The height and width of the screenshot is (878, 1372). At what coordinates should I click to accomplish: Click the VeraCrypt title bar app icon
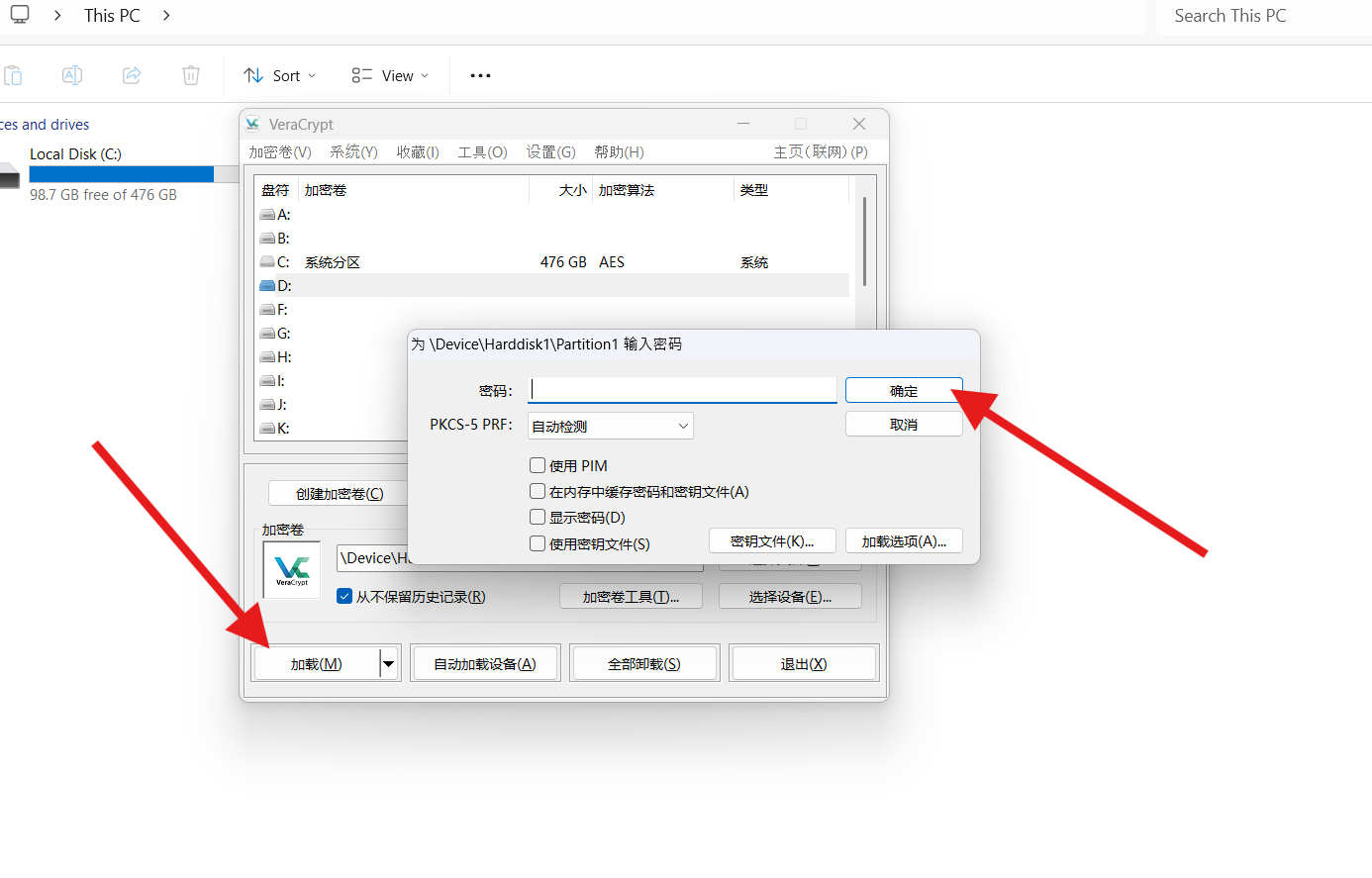(x=252, y=124)
